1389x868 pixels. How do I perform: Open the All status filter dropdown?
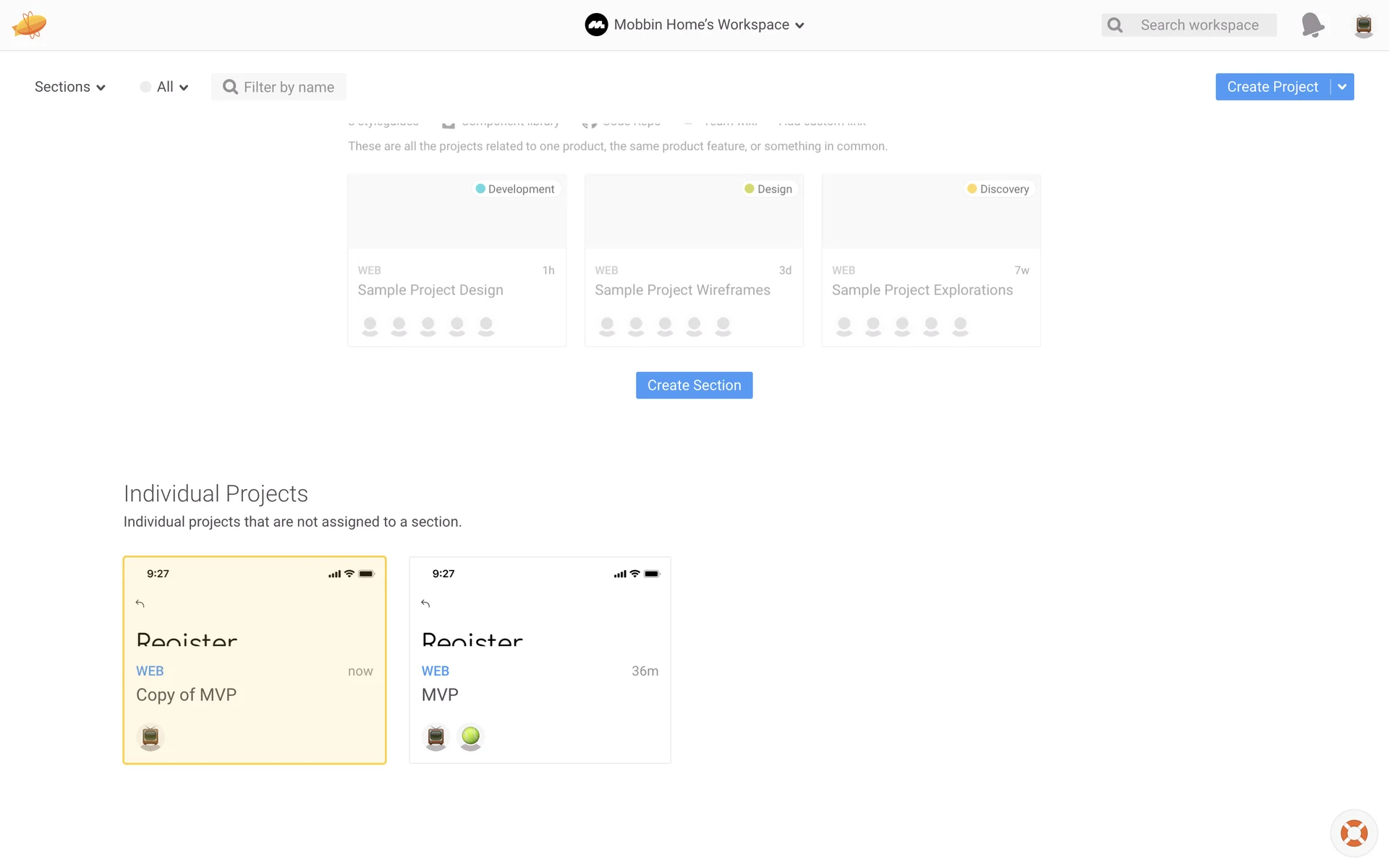(x=165, y=87)
